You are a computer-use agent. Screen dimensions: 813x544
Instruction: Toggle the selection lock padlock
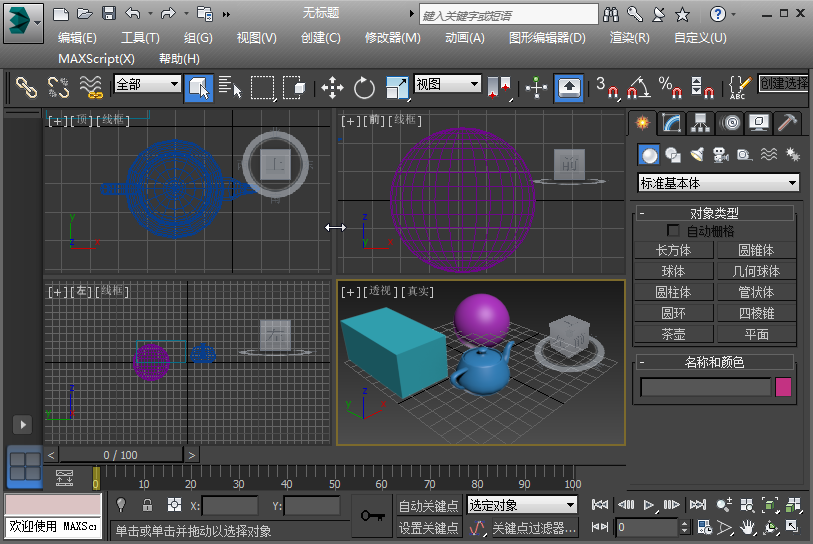(147, 505)
